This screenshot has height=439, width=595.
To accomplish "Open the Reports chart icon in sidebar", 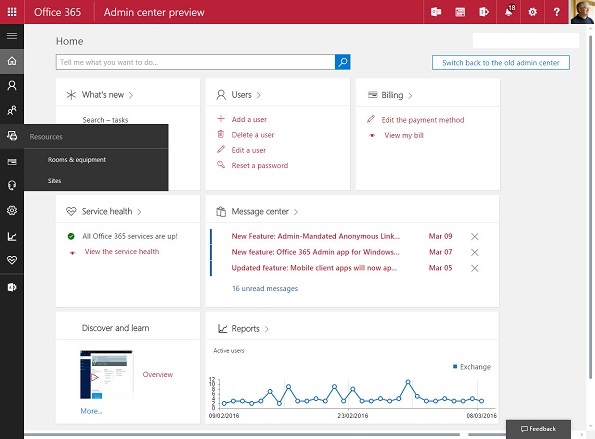I will (x=12, y=237).
